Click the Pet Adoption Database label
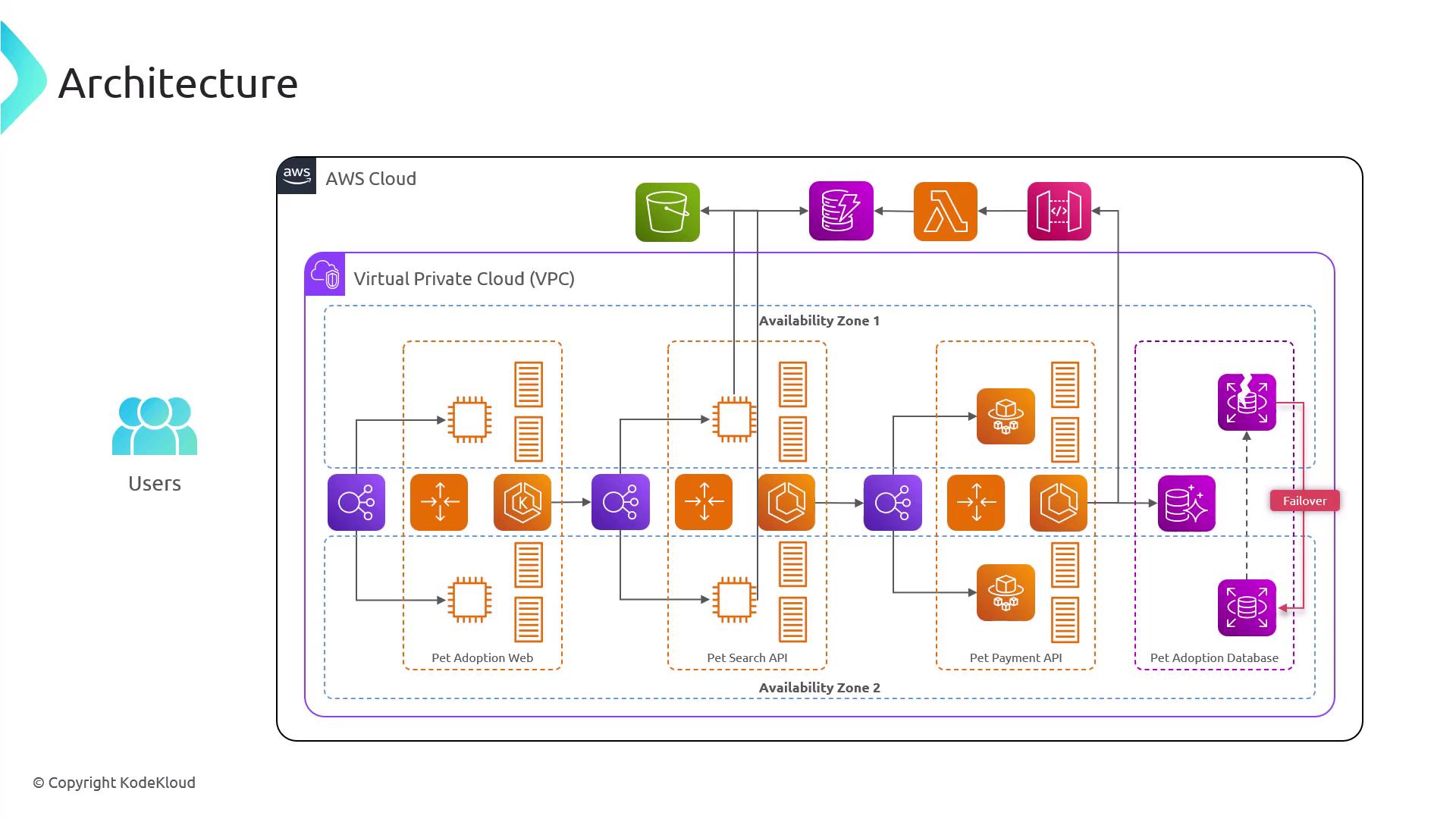 pos(1213,657)
